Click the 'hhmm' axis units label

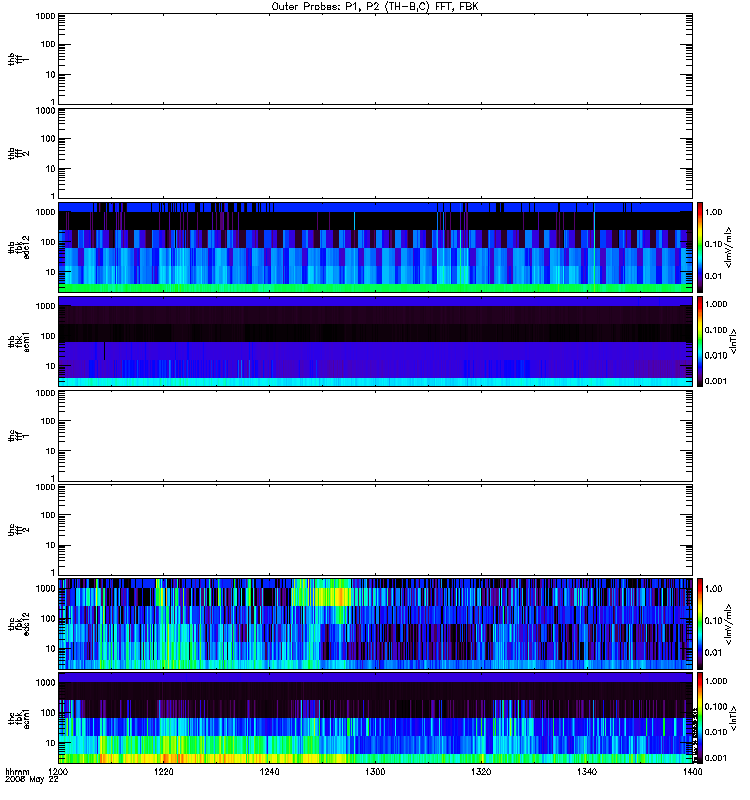point(17,771)
